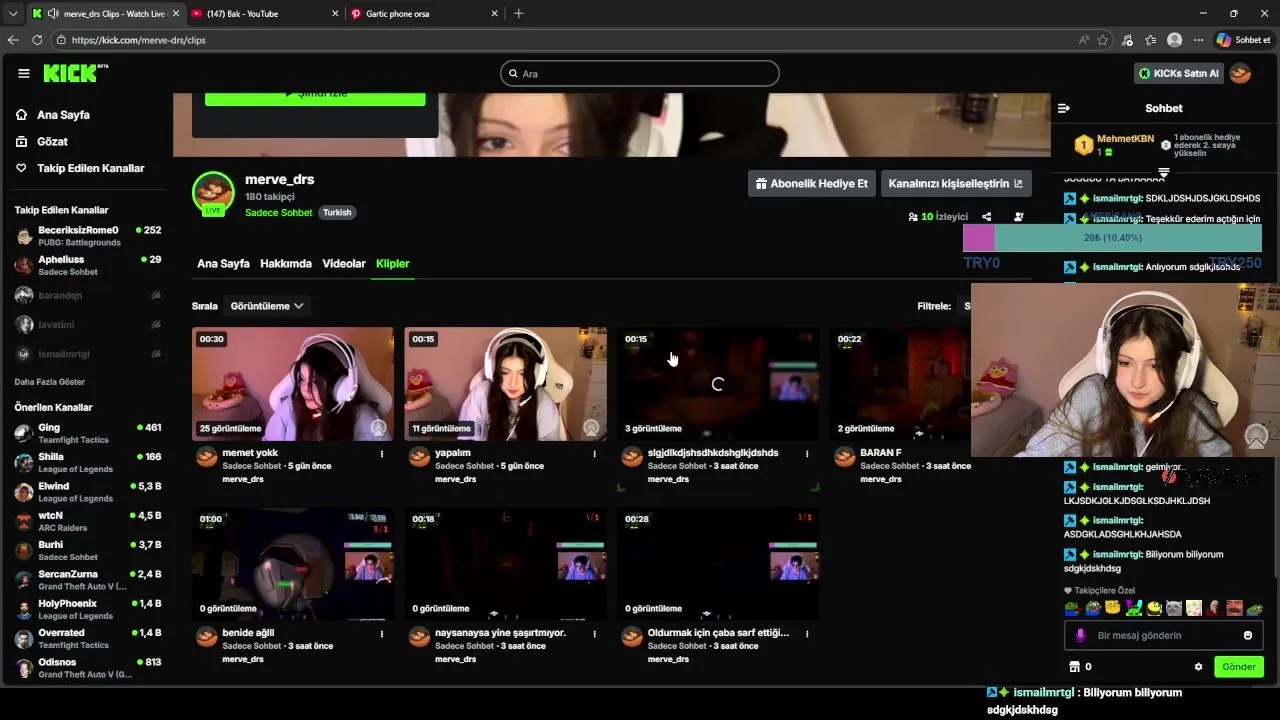This screenshot has width=1280, height=720.
Task: Open SercanZurna recommended channel
Action: [x=88, y=580]
